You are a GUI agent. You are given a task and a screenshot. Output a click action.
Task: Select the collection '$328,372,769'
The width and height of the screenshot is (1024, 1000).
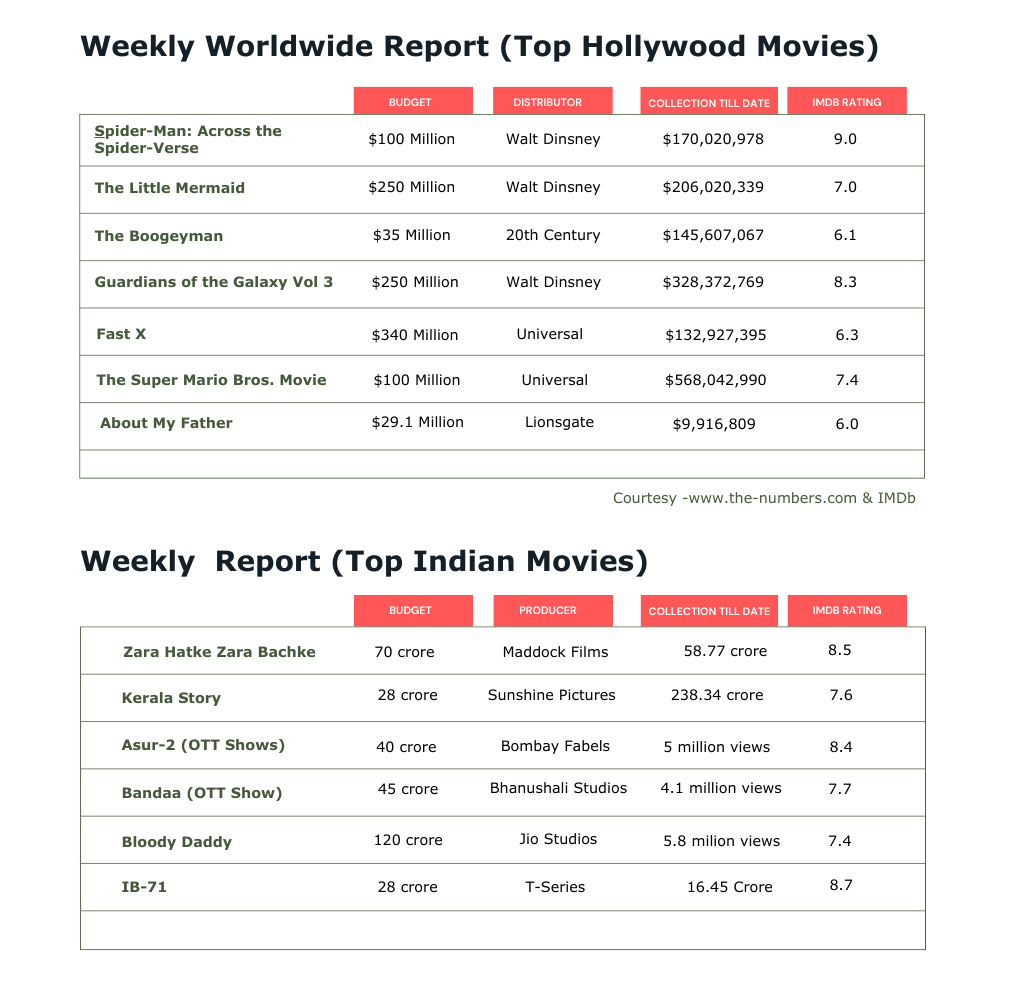[713, 282]
